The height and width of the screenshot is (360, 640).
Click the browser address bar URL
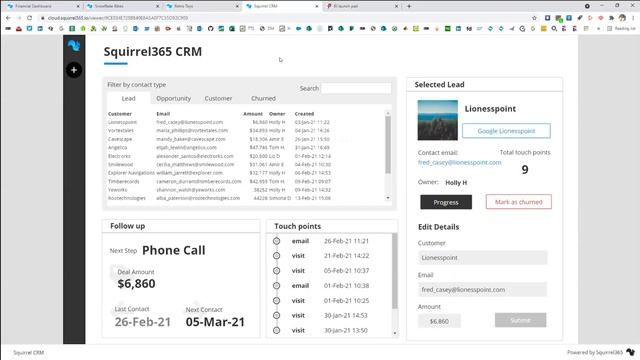[x=118, y=18]
